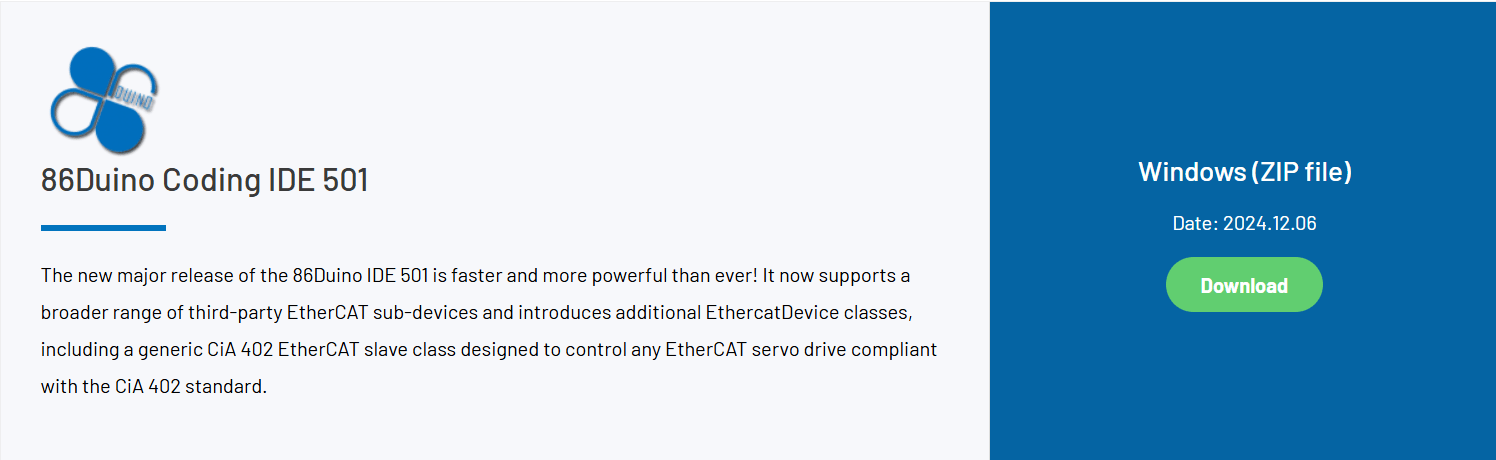Click the final line "with the CiA 402 standard."
This screenshot has height=460, width=1496.
coord(154,387)
